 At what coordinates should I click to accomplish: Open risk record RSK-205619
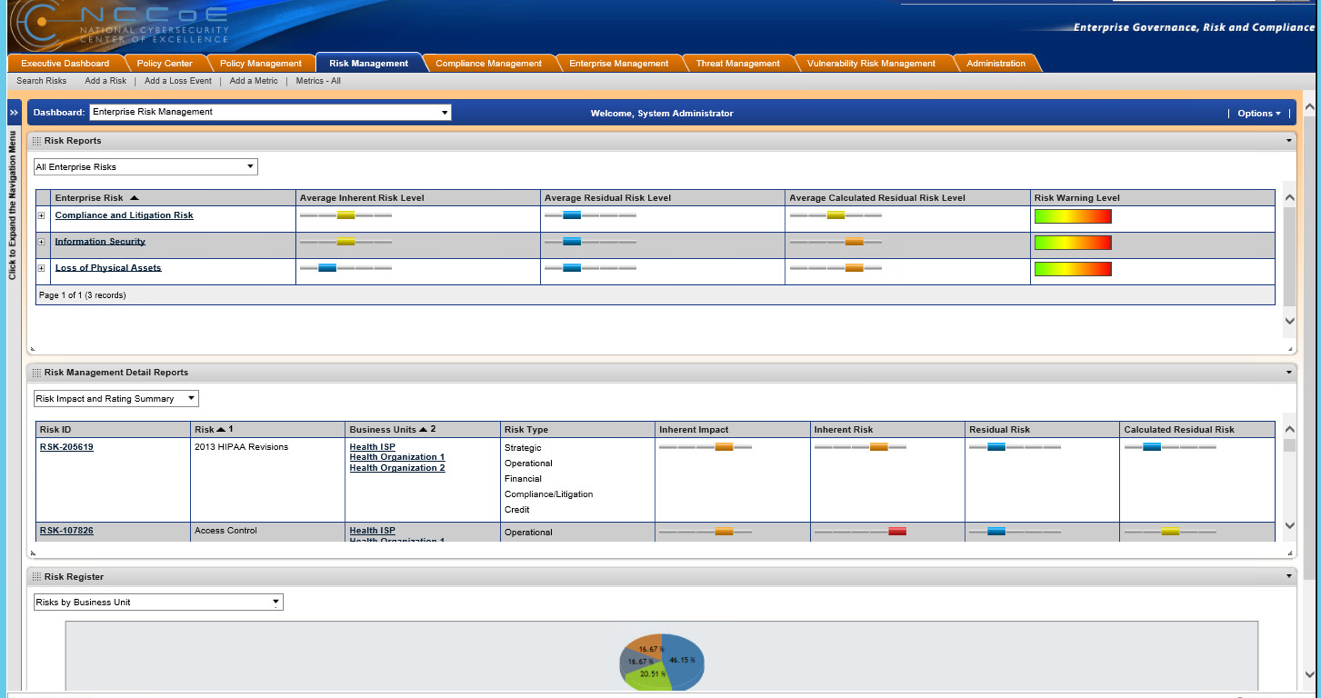(67, 447)
